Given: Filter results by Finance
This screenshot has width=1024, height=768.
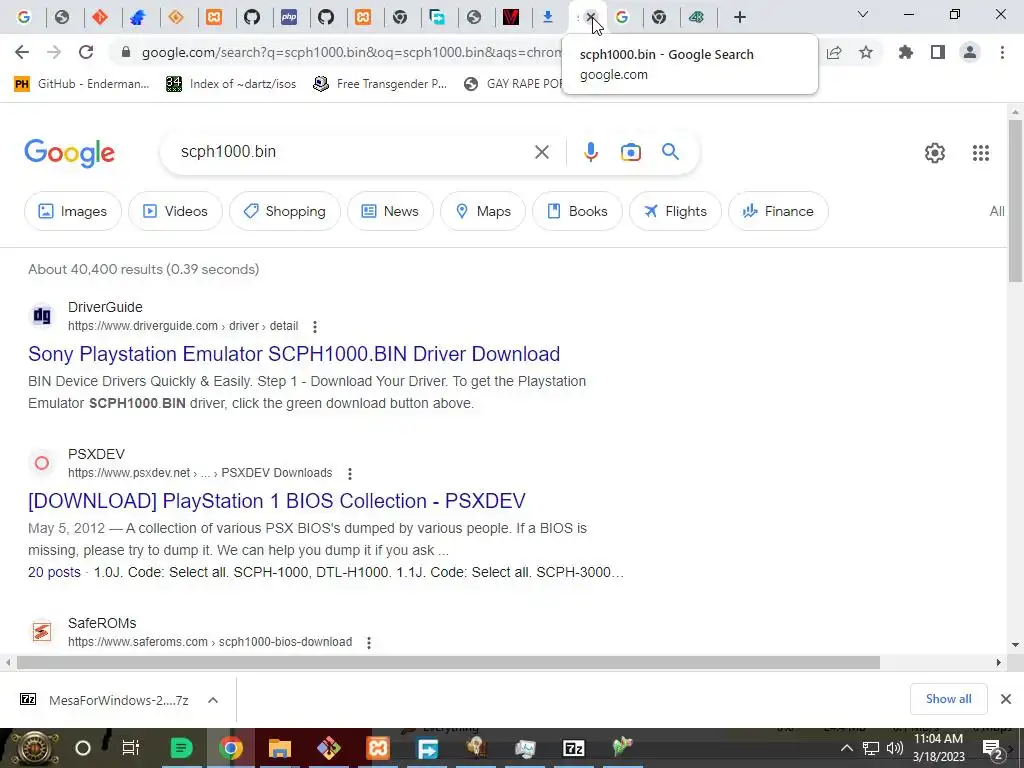Looking at the screenshot, I should tap(778, 211).
